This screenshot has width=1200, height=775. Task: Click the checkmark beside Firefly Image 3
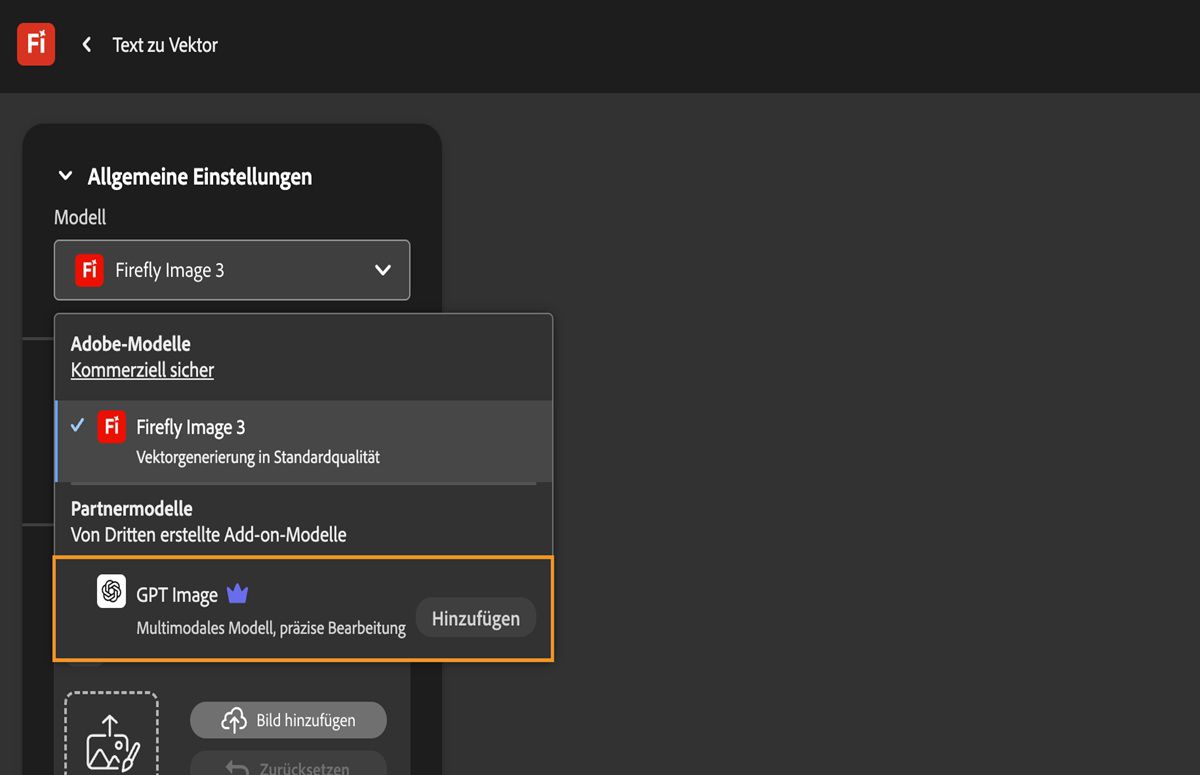pos(77,425)
